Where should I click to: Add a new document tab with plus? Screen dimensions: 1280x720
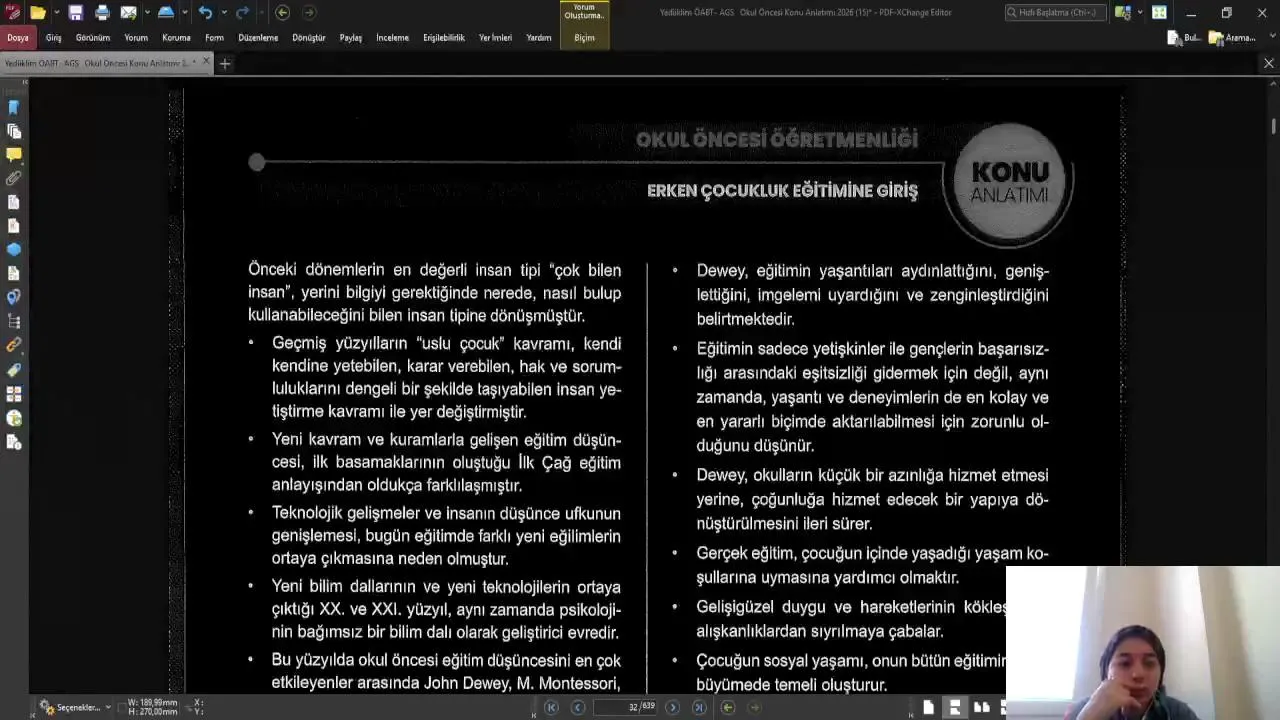coord(225,63)
